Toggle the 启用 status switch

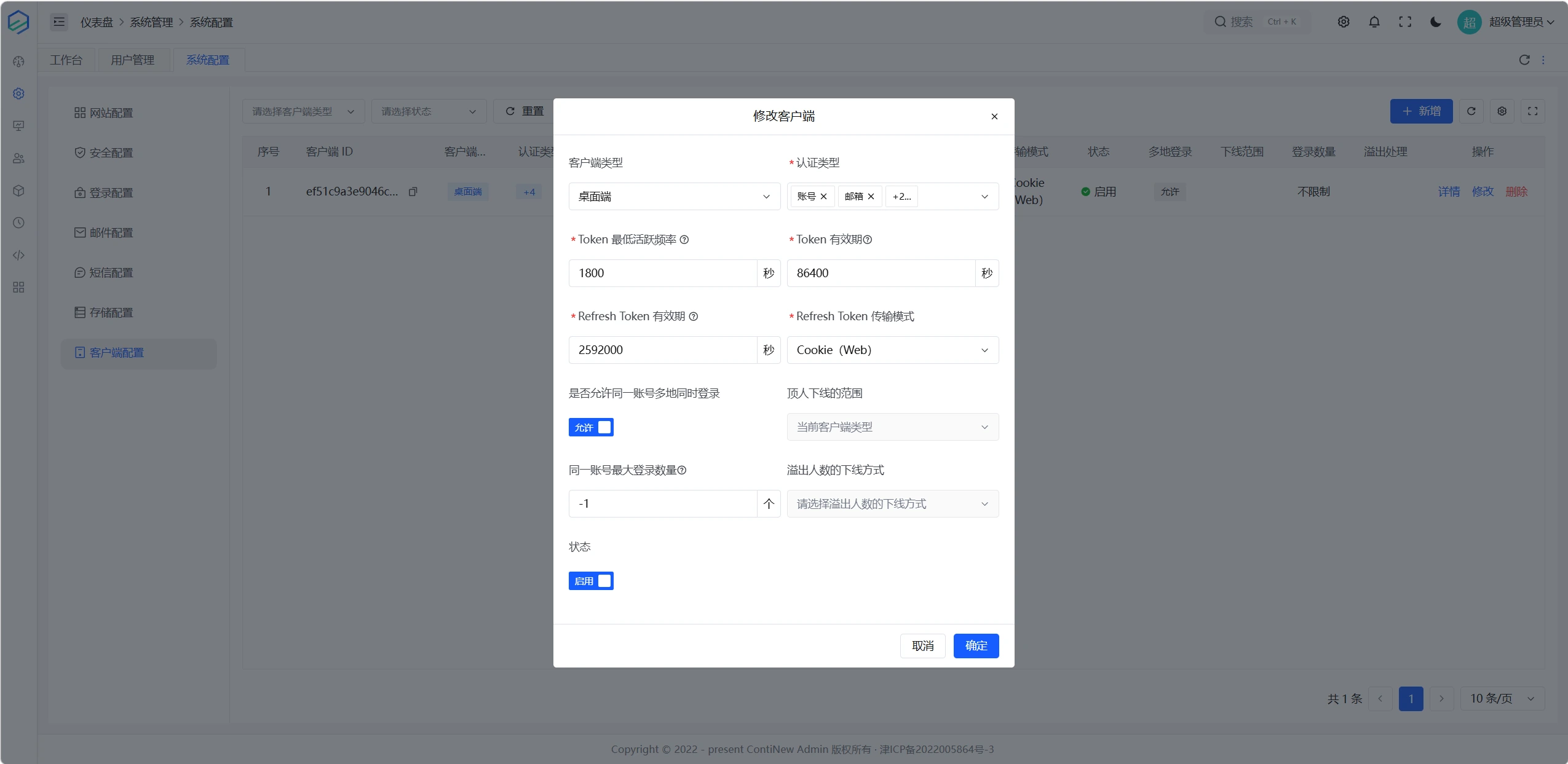point(591,581)
